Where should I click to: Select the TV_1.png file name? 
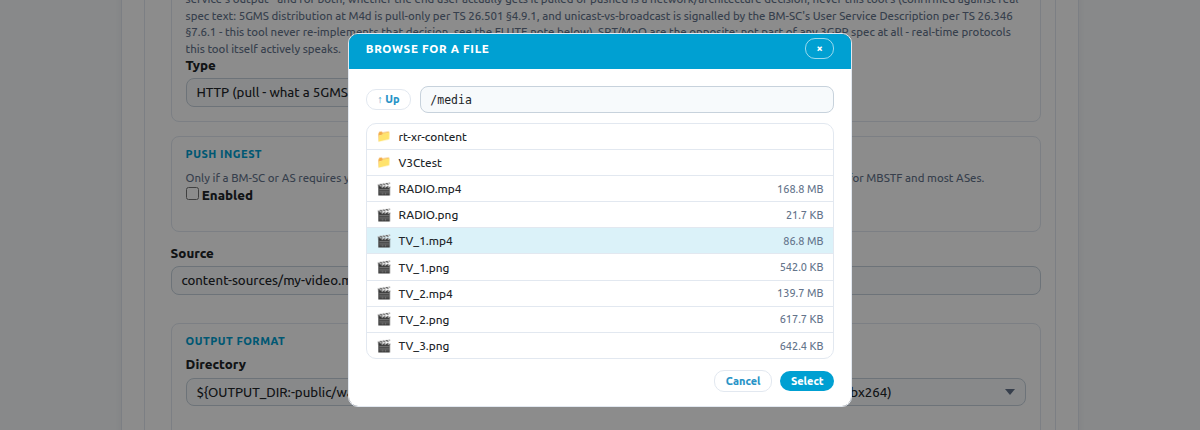point(424,267)
